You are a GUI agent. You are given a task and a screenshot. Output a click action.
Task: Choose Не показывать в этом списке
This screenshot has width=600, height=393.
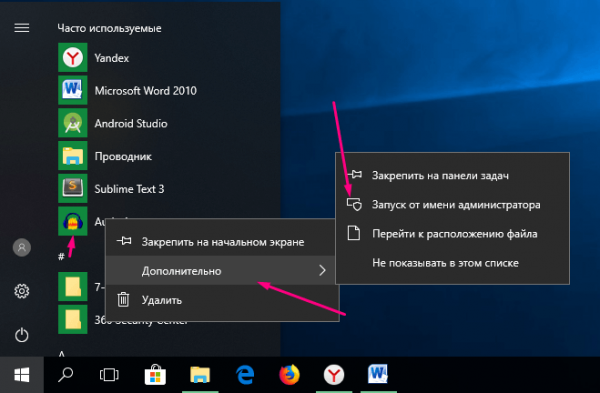tap(452, 263)
